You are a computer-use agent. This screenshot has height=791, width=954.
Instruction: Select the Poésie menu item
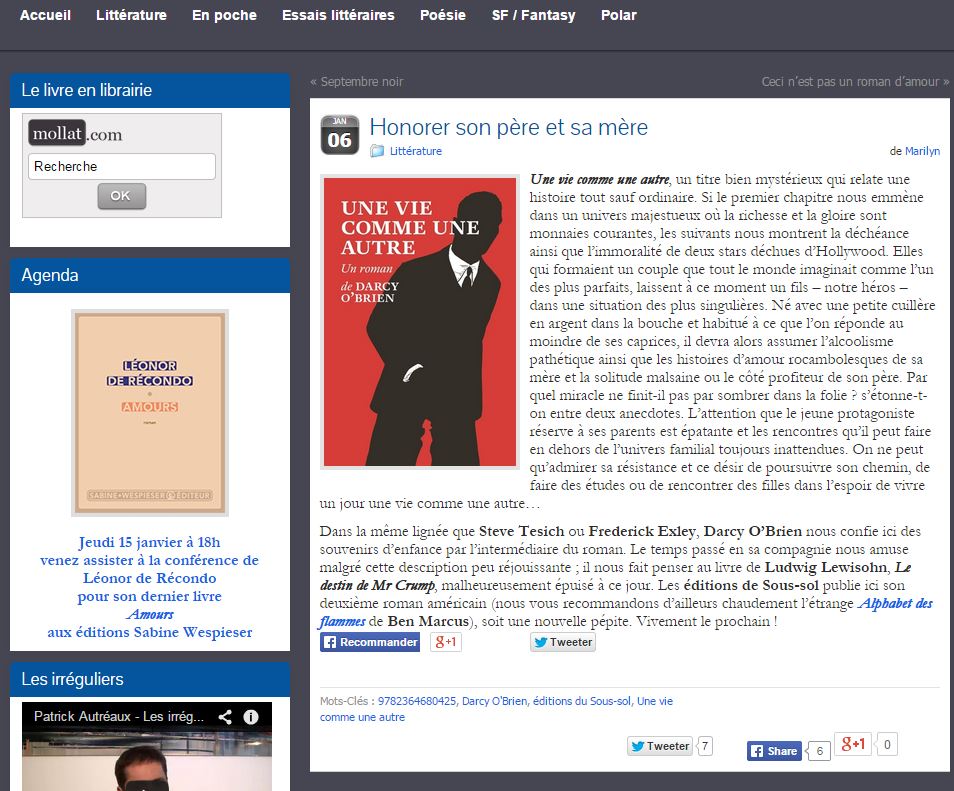click(443, 15)
